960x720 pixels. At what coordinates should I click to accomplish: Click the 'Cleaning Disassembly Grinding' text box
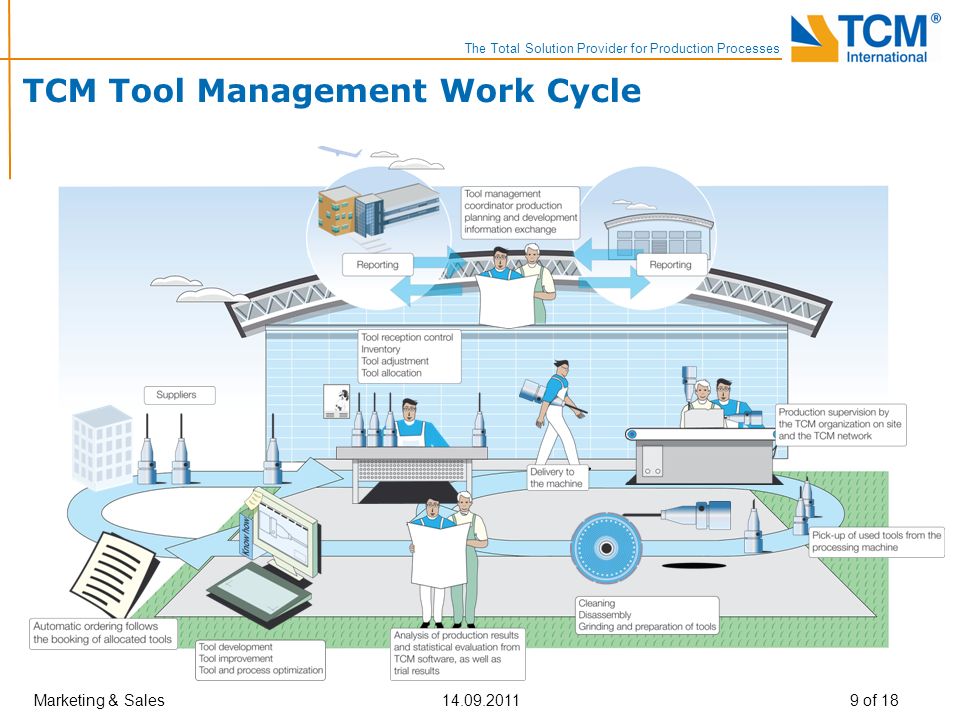tap(647, 615)
